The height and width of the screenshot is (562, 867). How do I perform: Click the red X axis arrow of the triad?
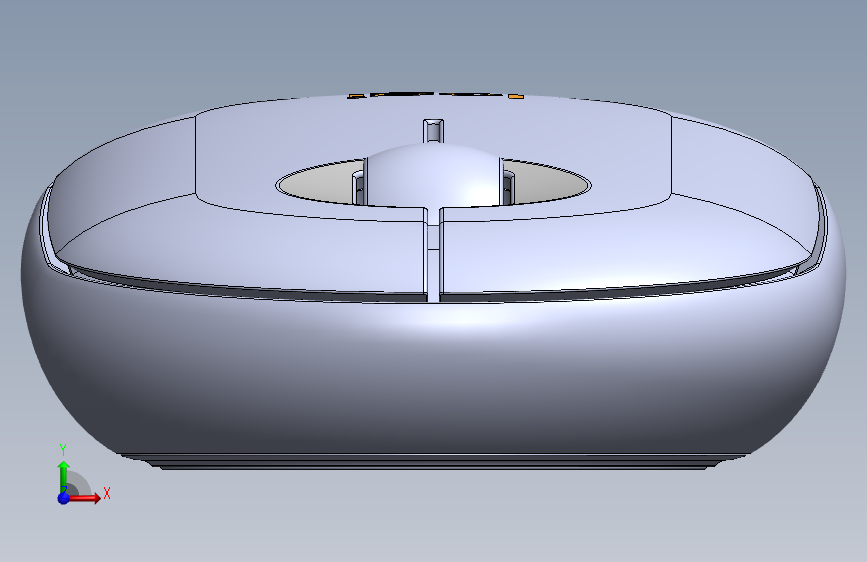point(84,498)
